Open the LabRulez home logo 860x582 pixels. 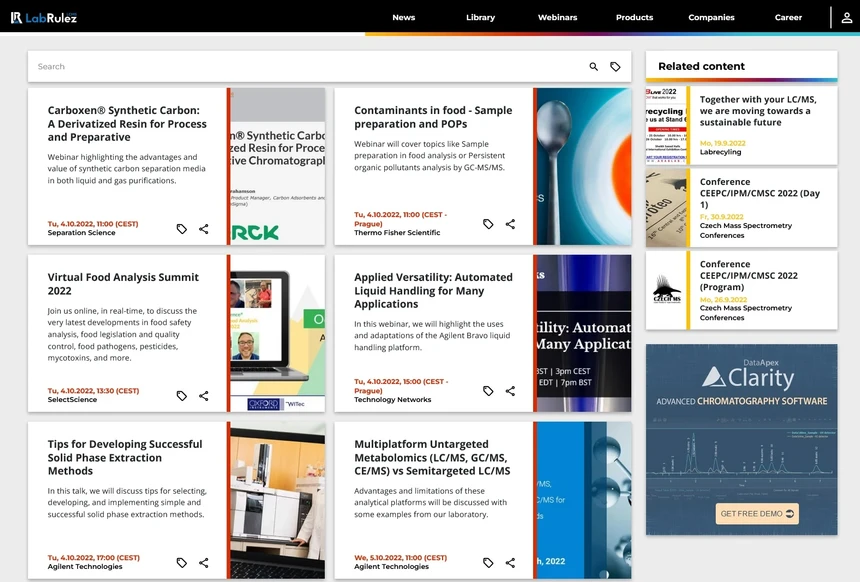pyautogui.click(x=44, y=18)
